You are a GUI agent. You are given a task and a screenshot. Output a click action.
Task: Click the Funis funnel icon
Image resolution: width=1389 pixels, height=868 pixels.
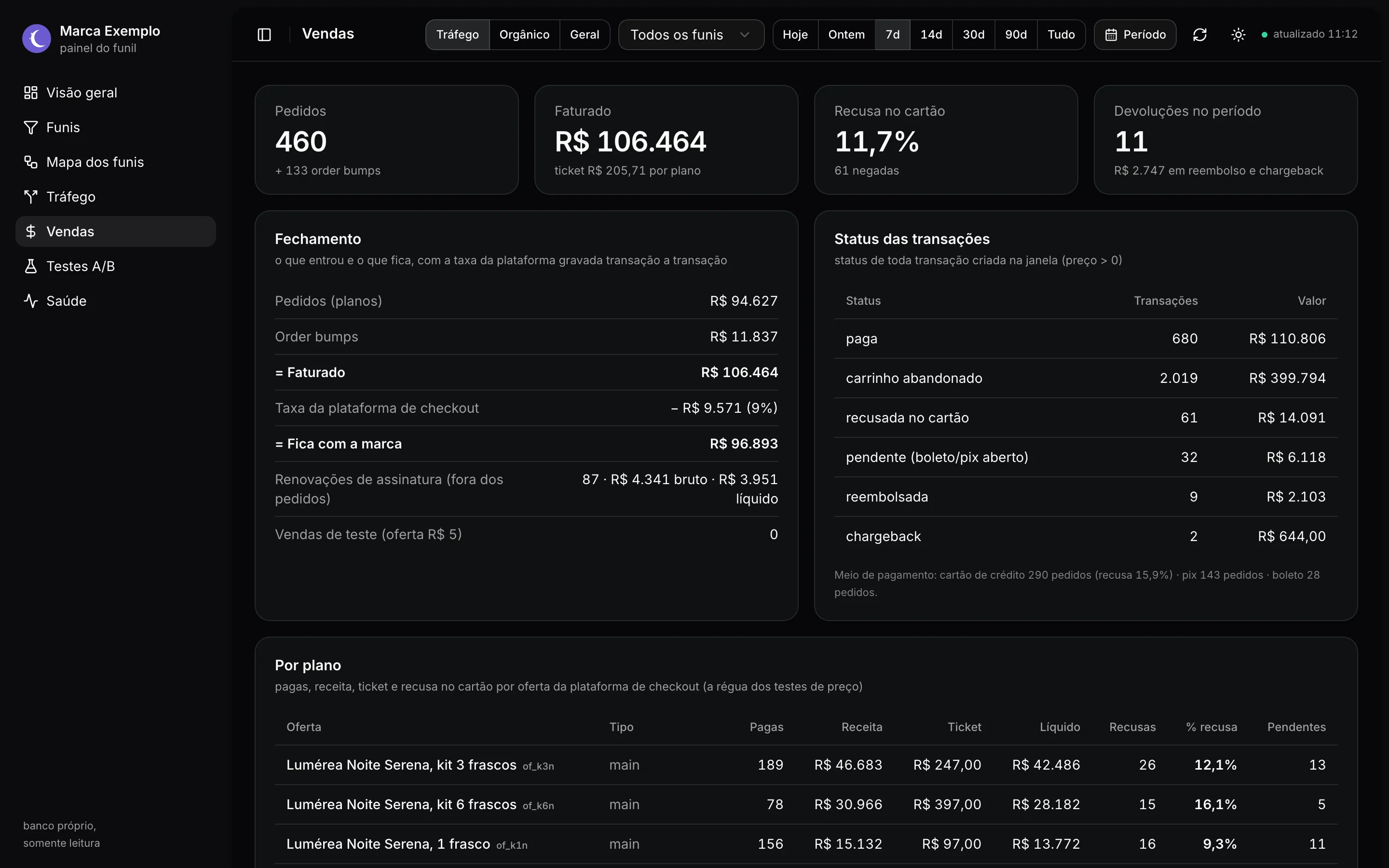(30, 127)
